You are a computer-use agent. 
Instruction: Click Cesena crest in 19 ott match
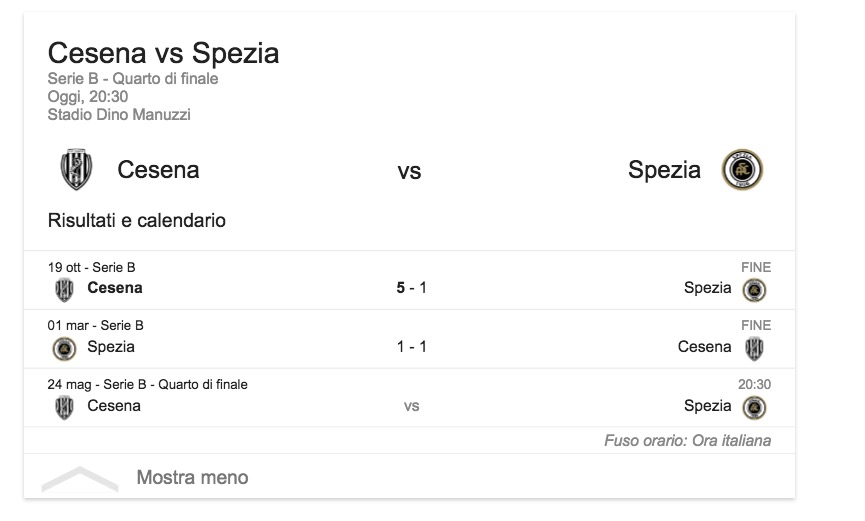pyautogui.click(x=64, y=289)
